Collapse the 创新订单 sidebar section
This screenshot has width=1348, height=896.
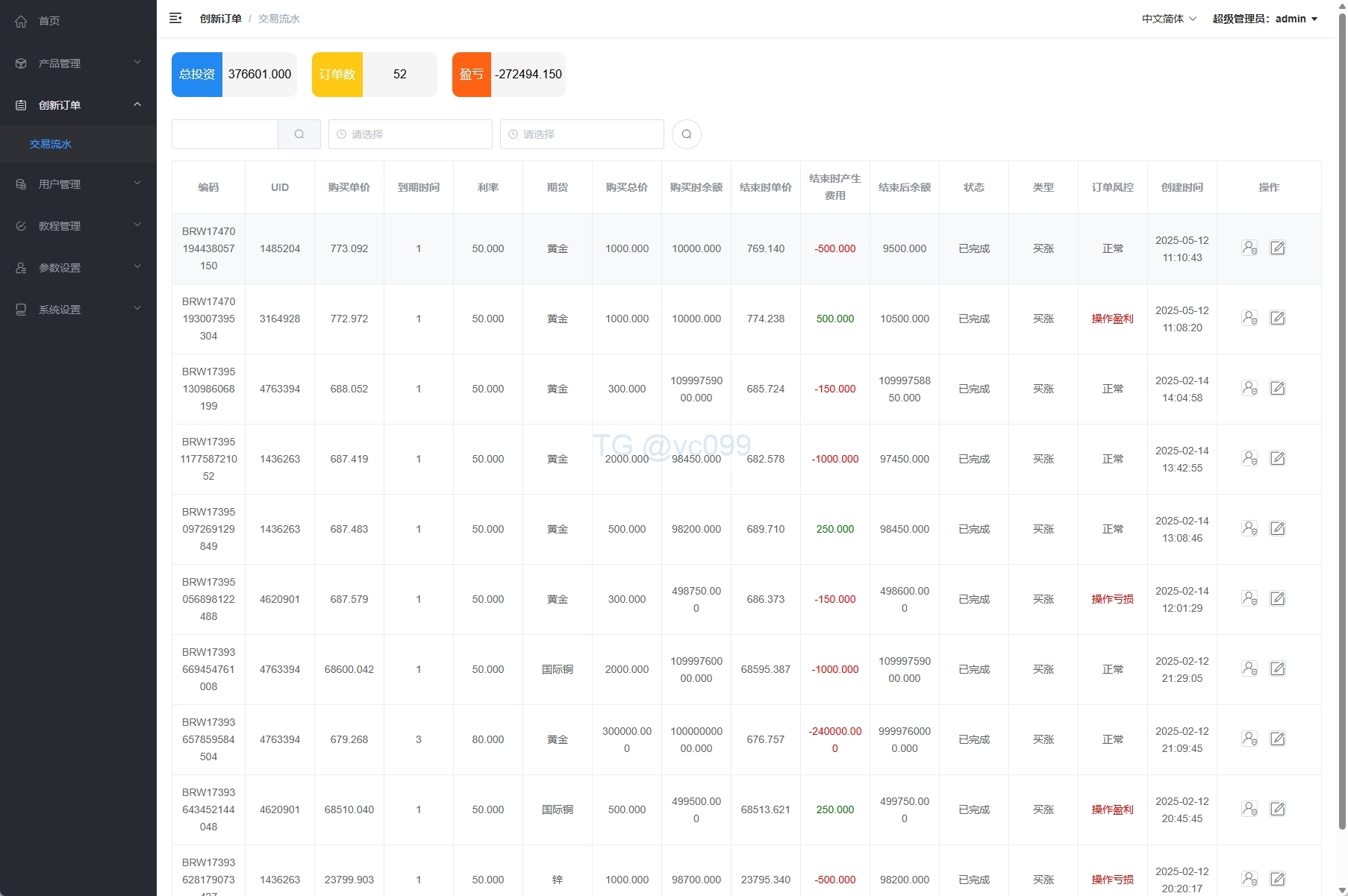(78, 105)
